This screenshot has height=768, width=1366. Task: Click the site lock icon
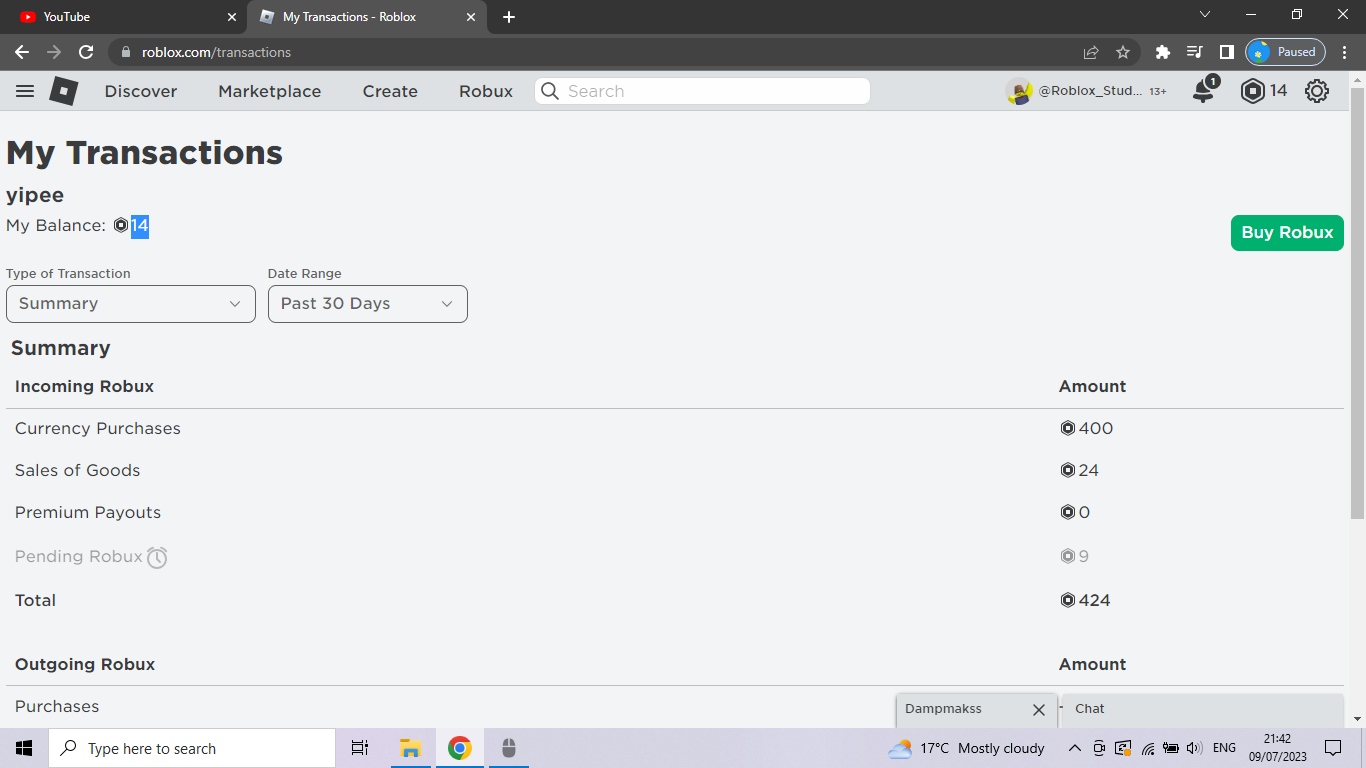(x=125, y=52)
